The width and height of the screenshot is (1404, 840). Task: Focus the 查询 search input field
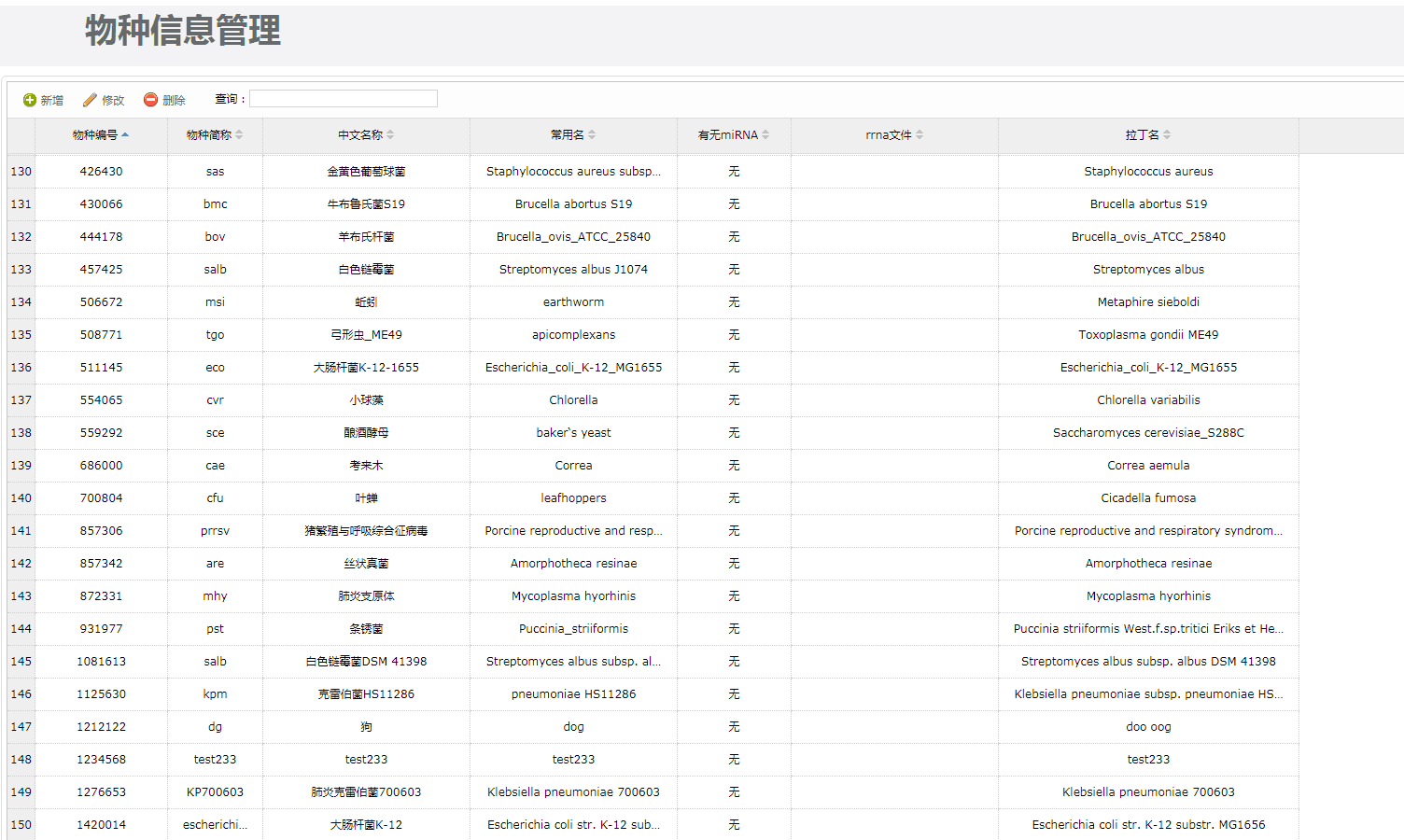[x=343, y=99]
